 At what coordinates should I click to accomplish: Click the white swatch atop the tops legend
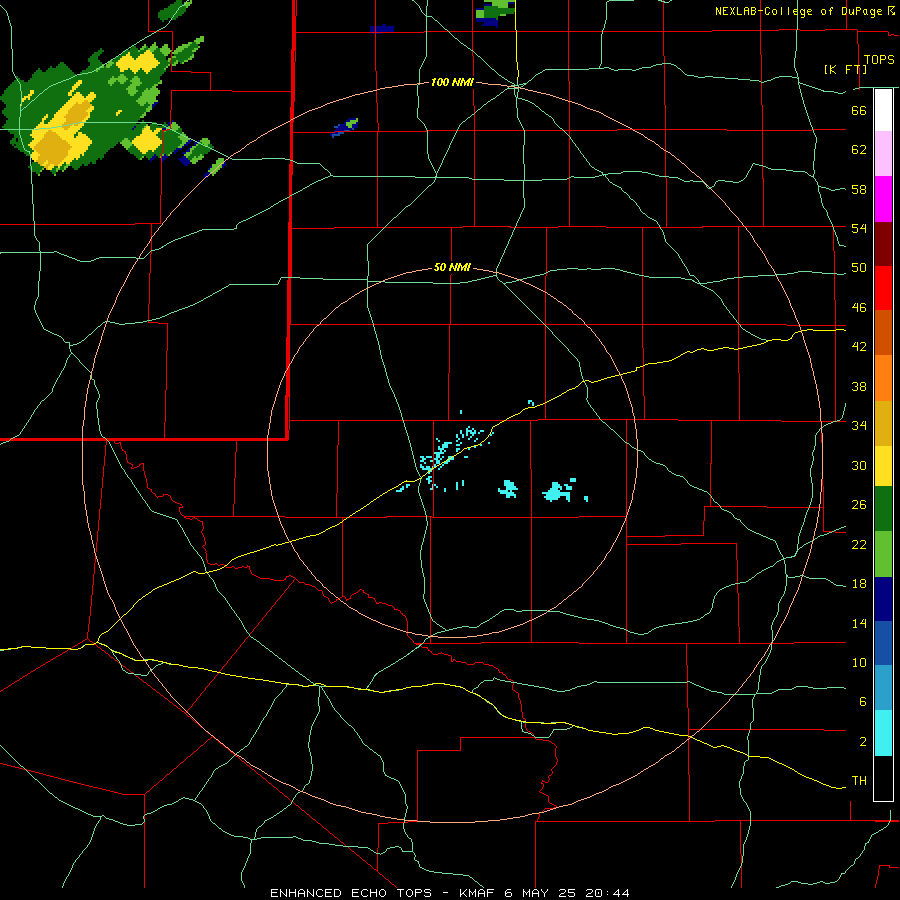[883, 110]
